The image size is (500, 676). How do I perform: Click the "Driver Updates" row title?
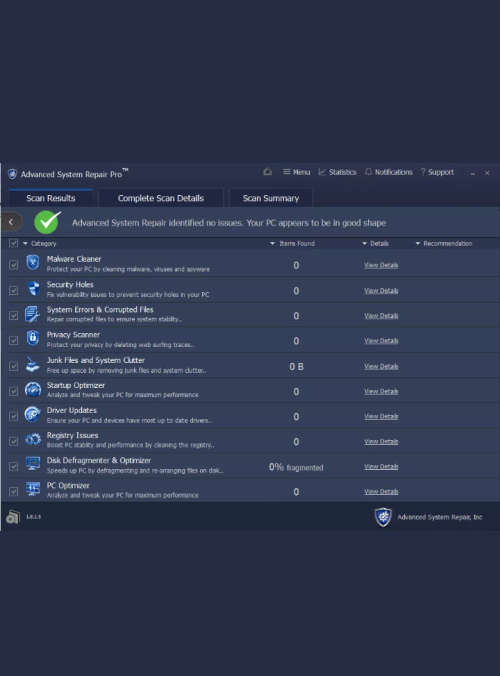tap(72, 410)
